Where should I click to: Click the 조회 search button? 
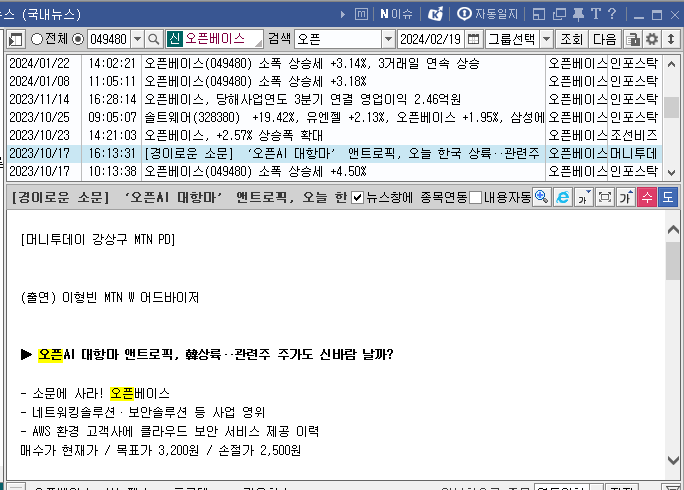[x=571, y=39]
